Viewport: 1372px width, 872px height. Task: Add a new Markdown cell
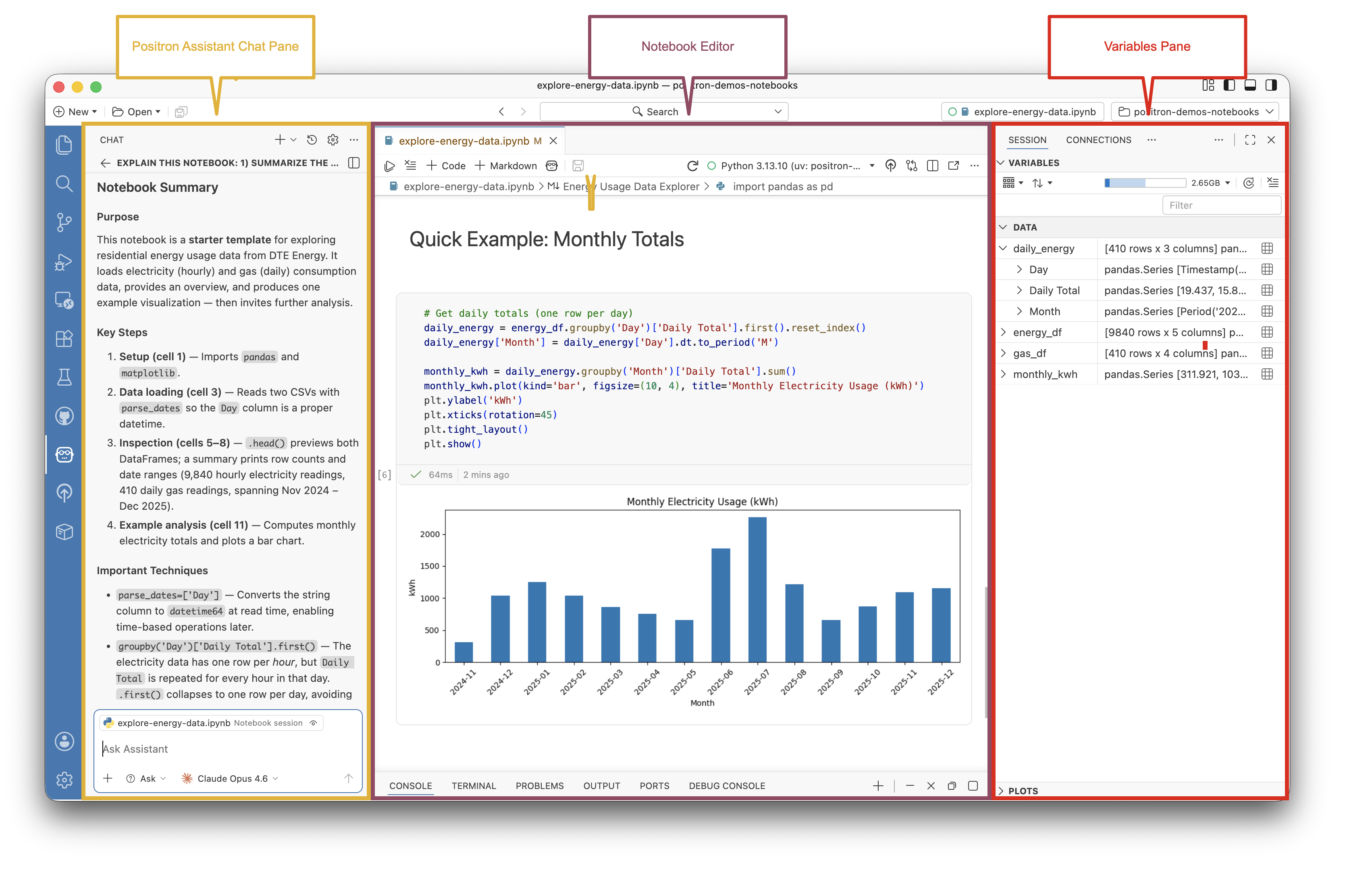click(506, 166)
